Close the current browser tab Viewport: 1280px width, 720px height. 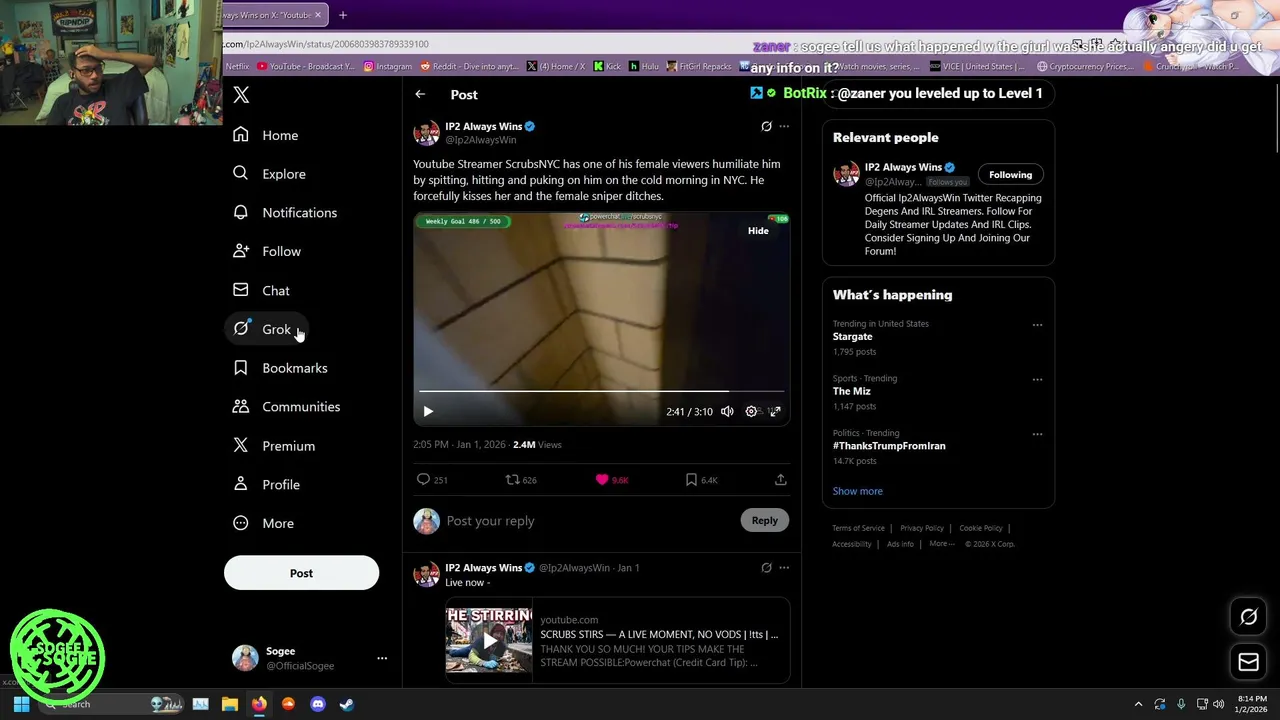[x=318, y=15]
